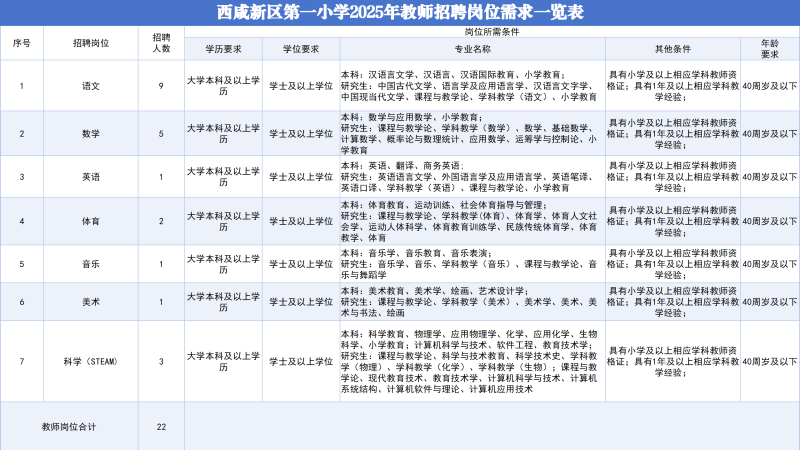
Task: Select the 年龄要求 column header
Action: pyautogui.click(x=769, y=50)
